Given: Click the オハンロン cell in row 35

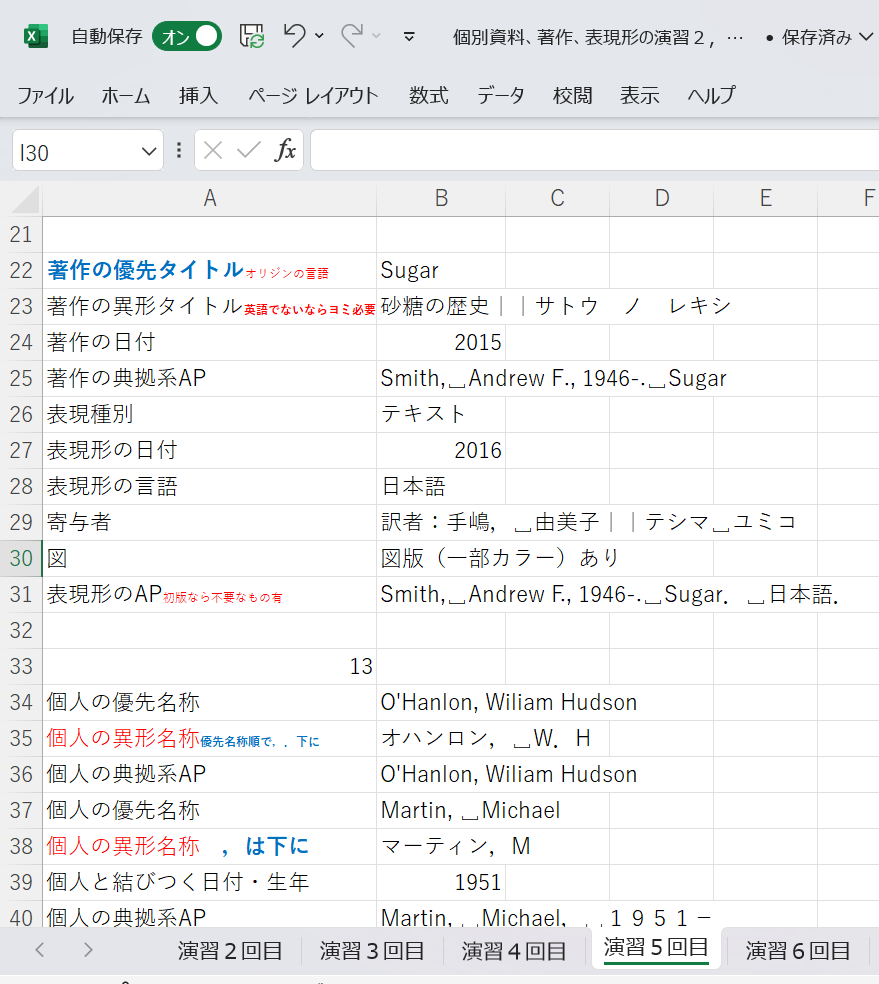Looking at the screenshot, I should pyautogui.click(x=441, y=738).
